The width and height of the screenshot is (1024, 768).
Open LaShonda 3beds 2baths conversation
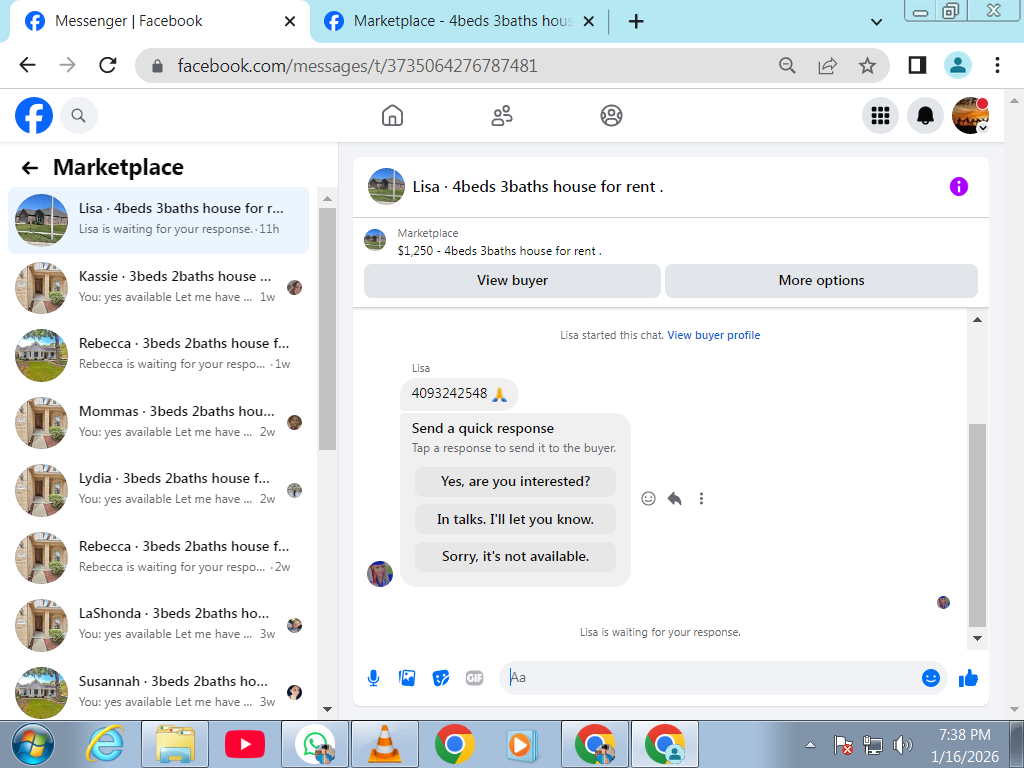point(158,626)
